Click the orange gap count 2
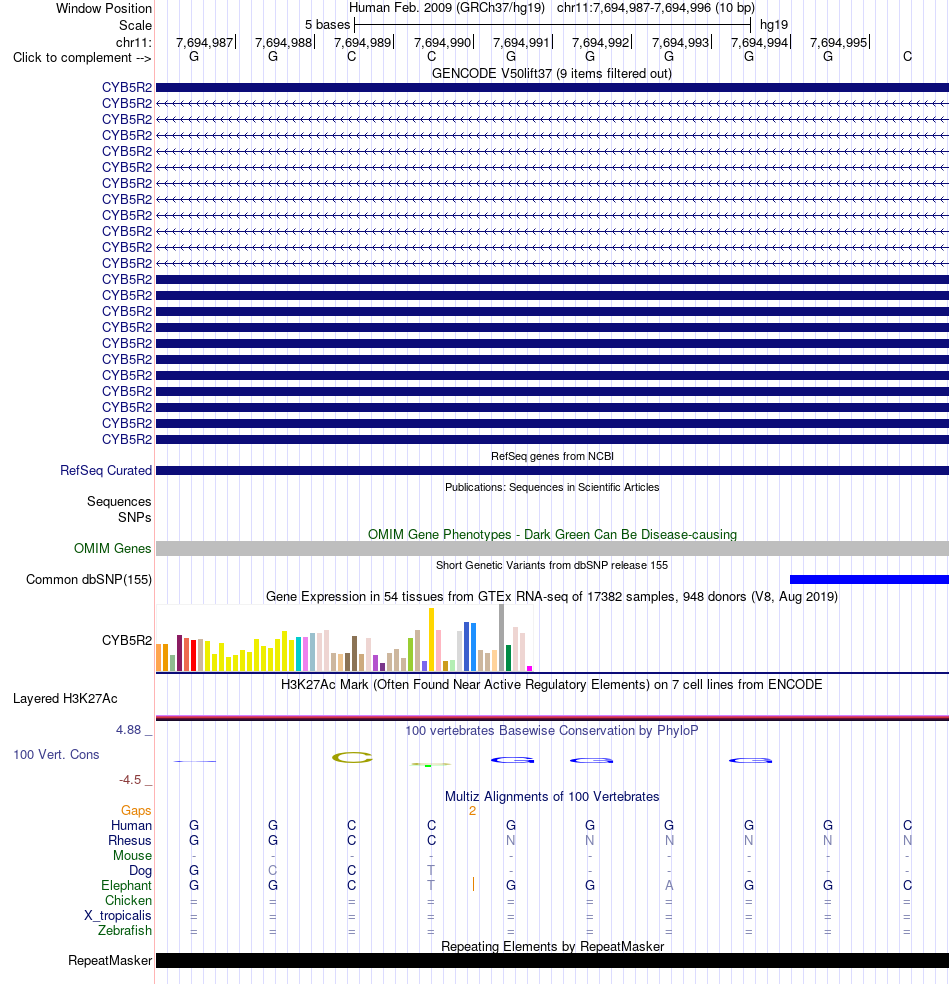 472,810
